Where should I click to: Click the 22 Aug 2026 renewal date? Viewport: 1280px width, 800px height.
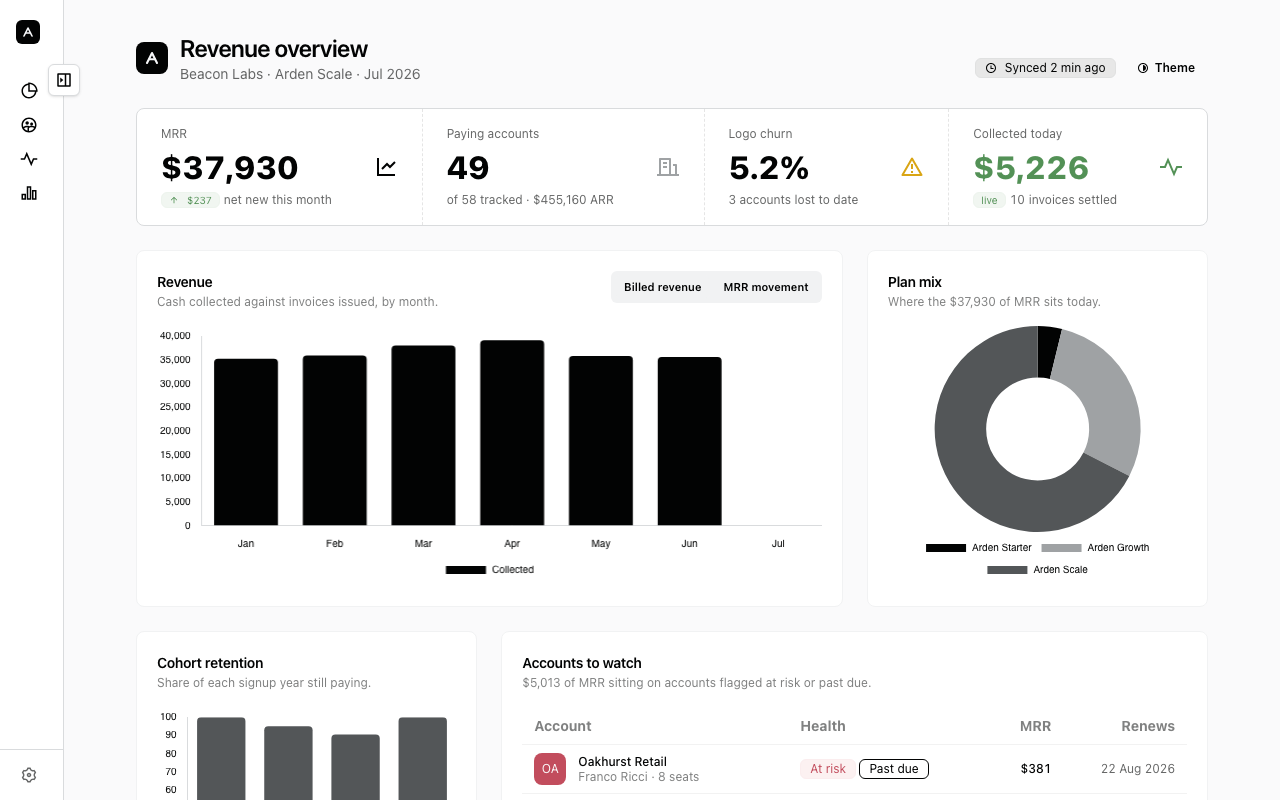[1138, 769]
